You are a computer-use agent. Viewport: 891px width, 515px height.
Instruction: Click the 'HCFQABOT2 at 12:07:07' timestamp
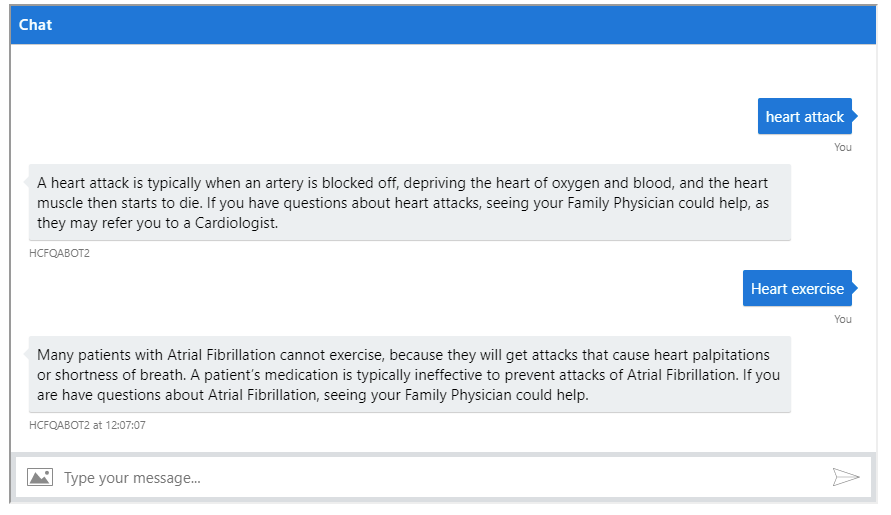click(87, 425)
